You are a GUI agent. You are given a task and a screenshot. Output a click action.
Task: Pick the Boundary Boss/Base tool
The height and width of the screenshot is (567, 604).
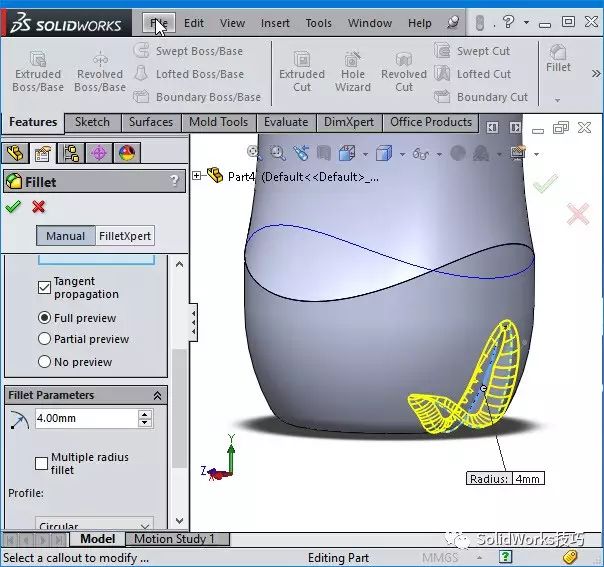point(197,97)
